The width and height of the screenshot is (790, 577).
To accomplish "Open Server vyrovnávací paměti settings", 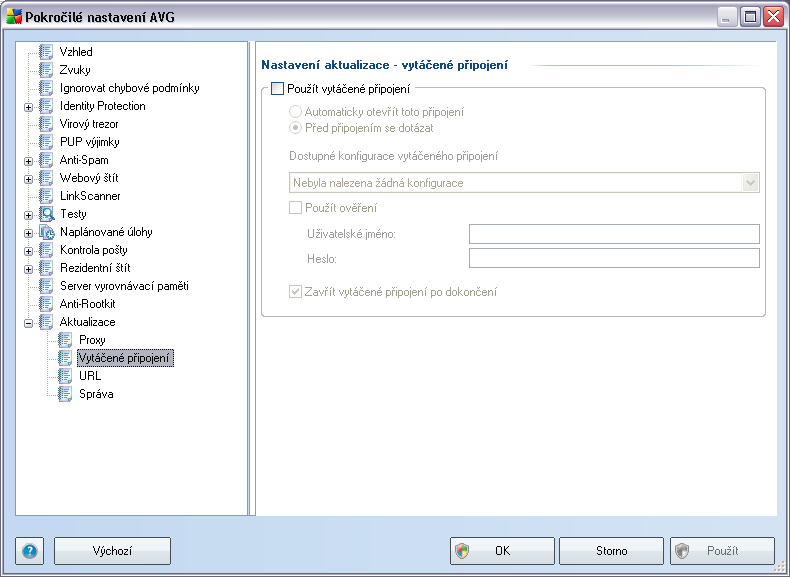I will coord(124,286).
